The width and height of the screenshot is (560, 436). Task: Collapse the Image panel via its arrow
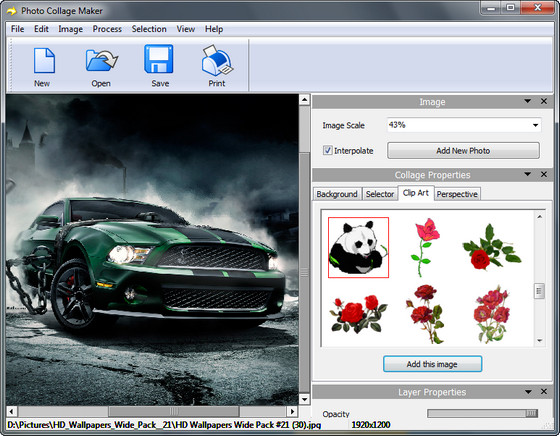coord(528,101)
